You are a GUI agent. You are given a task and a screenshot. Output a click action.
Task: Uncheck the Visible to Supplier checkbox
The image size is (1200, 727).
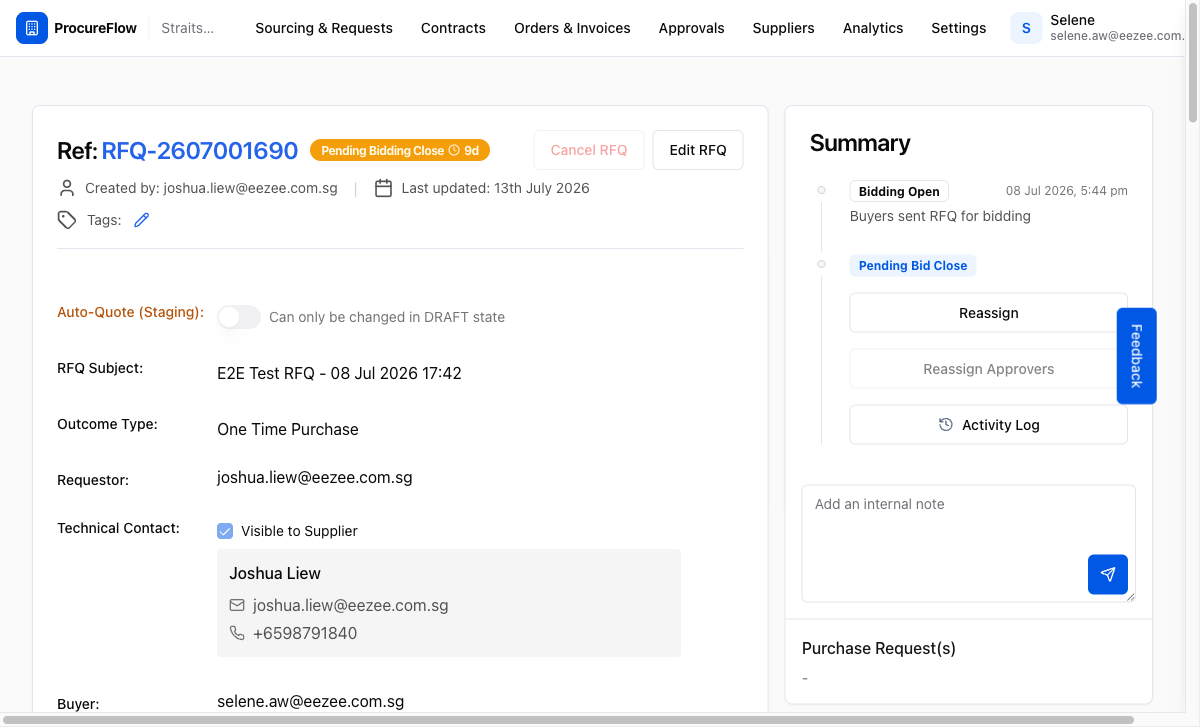[225, 531]
